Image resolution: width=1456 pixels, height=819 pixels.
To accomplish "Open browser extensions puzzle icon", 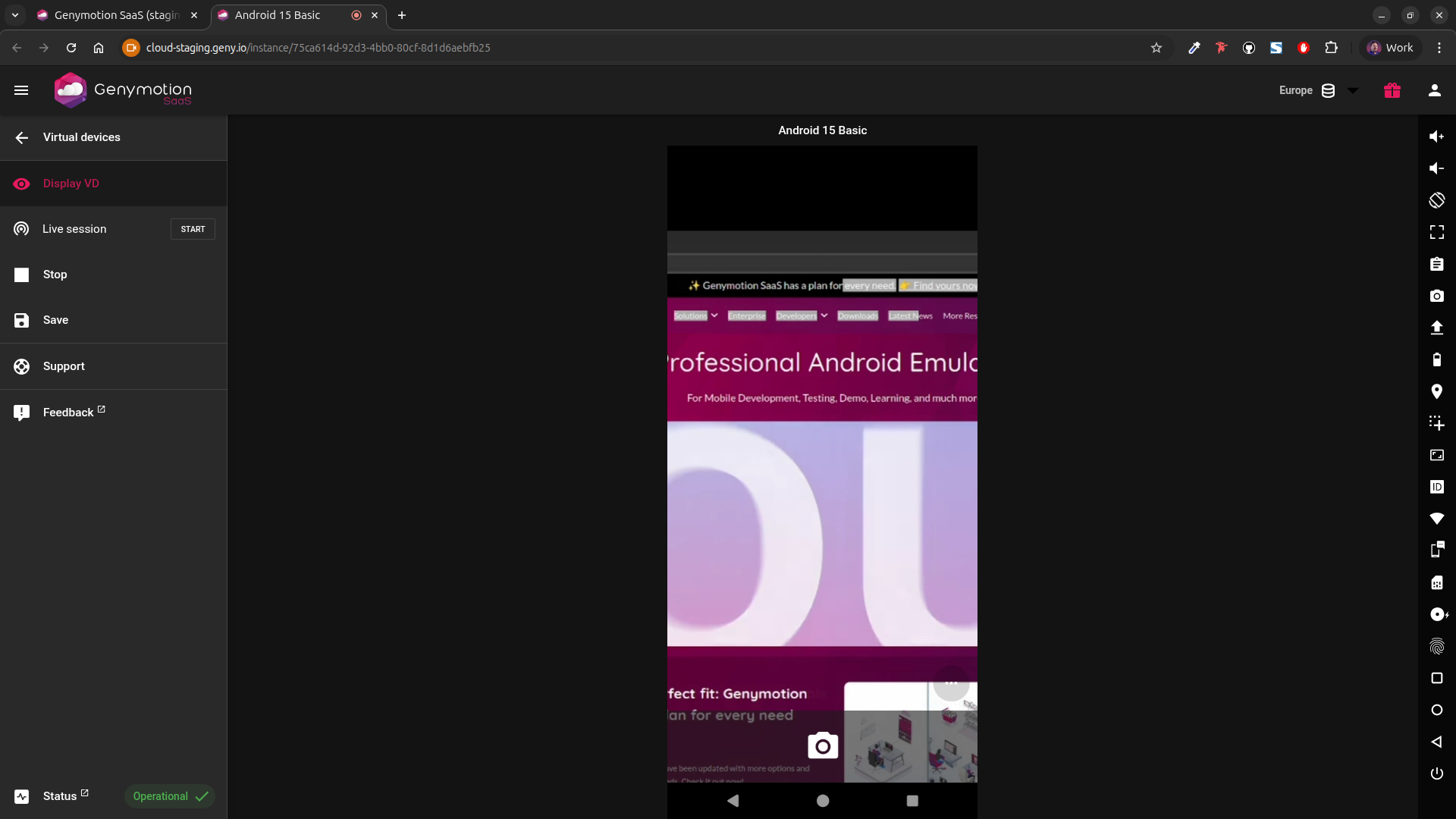I will click(1331, 48).
